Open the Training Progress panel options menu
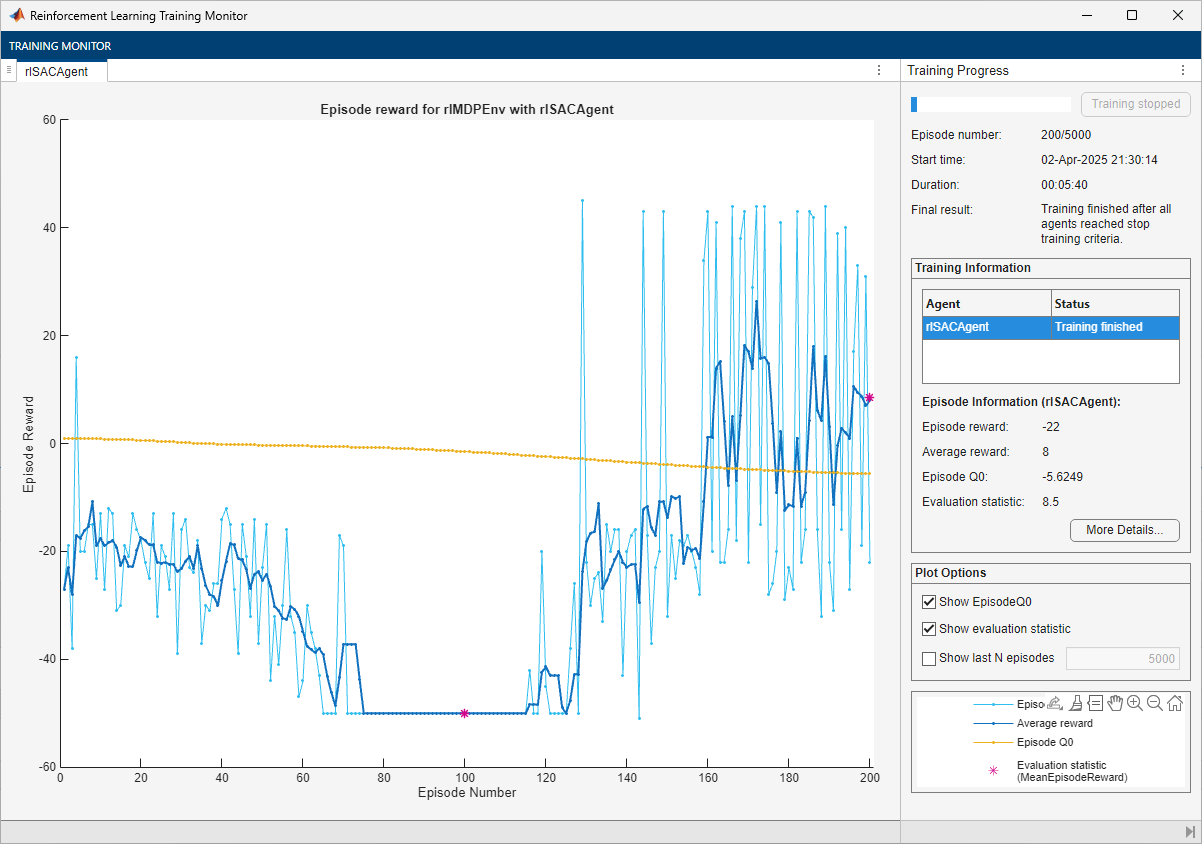The height and width of the screenshot is (844, 1202). [x=1182, y=71]
